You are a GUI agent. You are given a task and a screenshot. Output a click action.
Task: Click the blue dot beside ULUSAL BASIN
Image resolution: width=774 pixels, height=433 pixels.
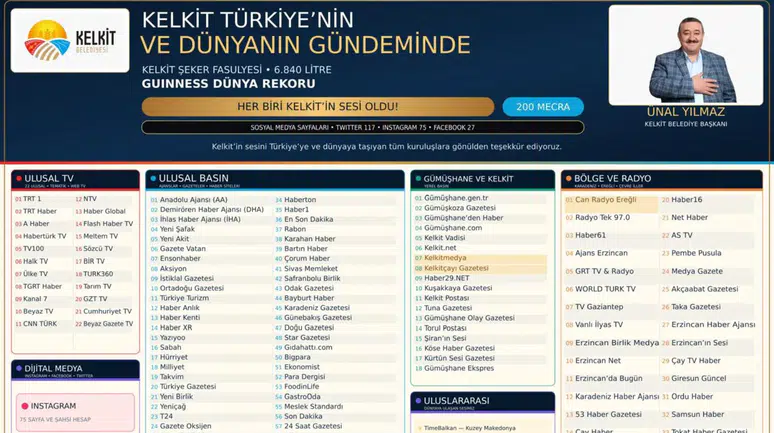point(153,179)
